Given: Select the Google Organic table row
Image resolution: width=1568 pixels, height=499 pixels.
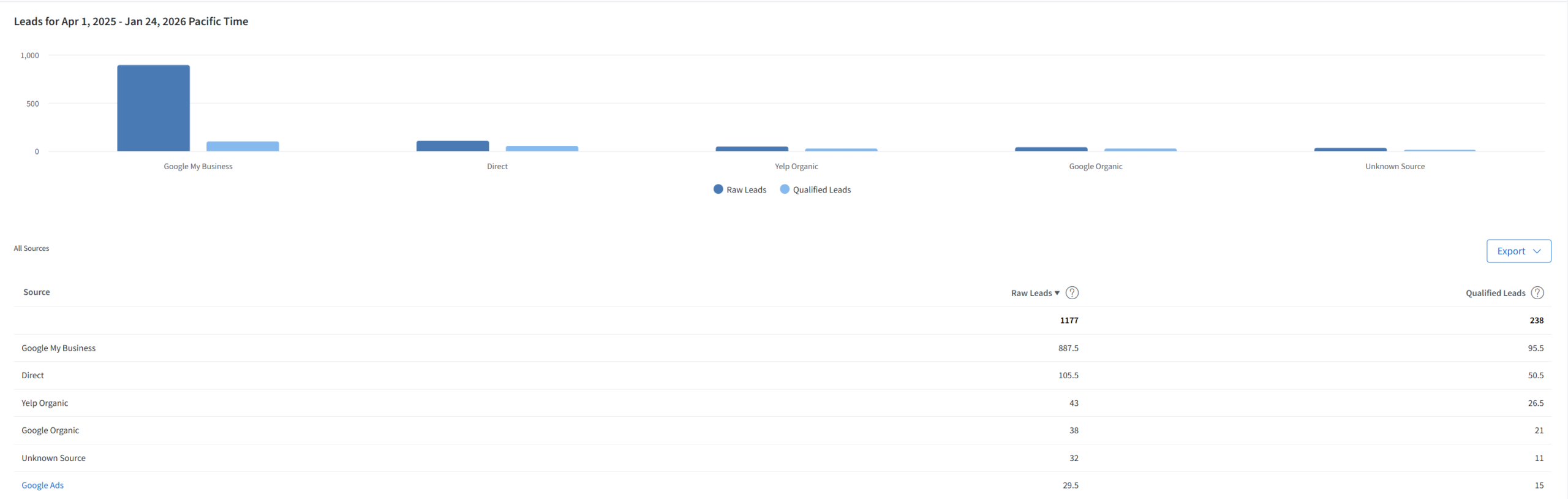Looking at the screenshot, I should point(50,430).
